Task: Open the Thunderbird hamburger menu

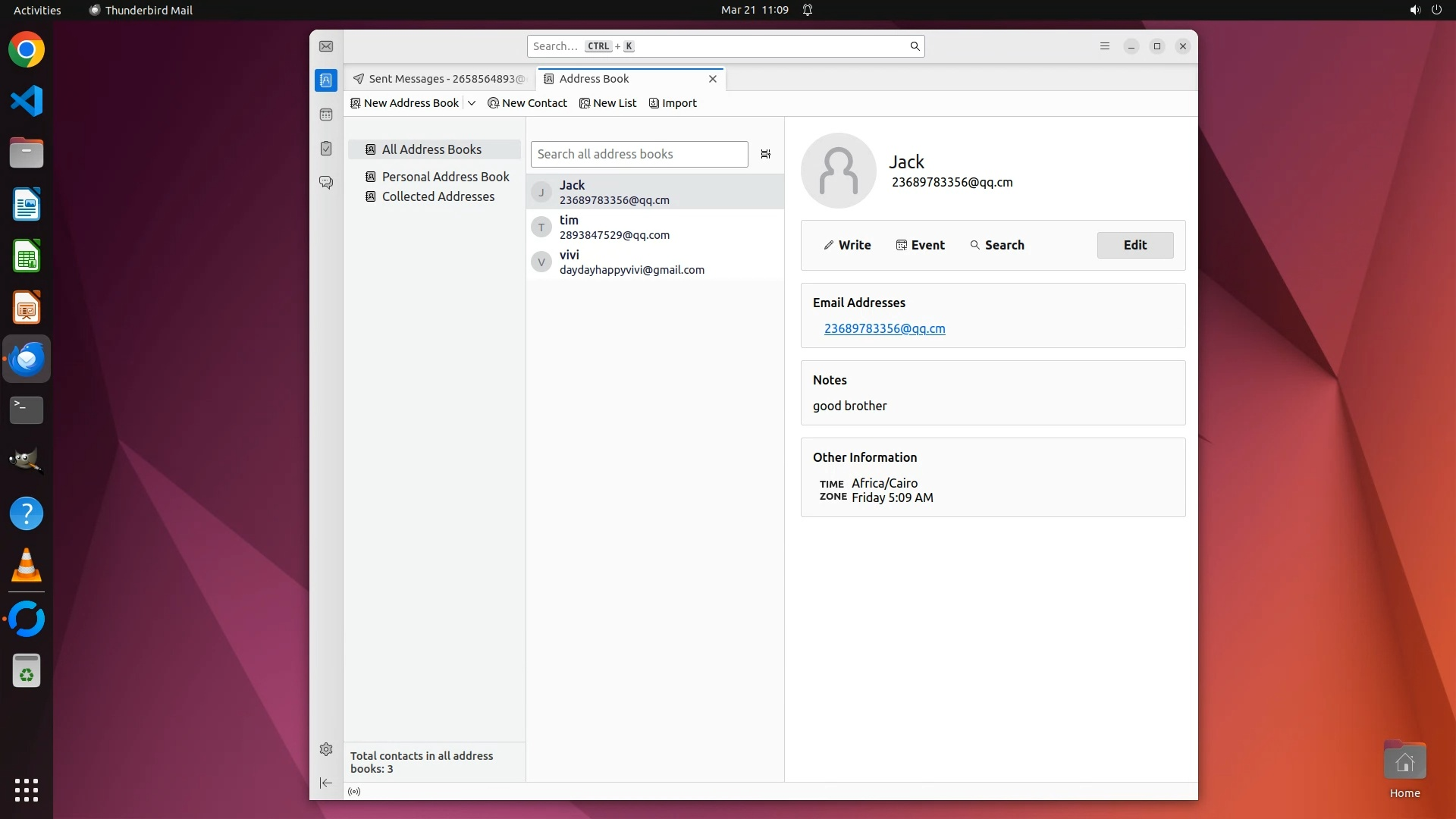Action: 1105,46
